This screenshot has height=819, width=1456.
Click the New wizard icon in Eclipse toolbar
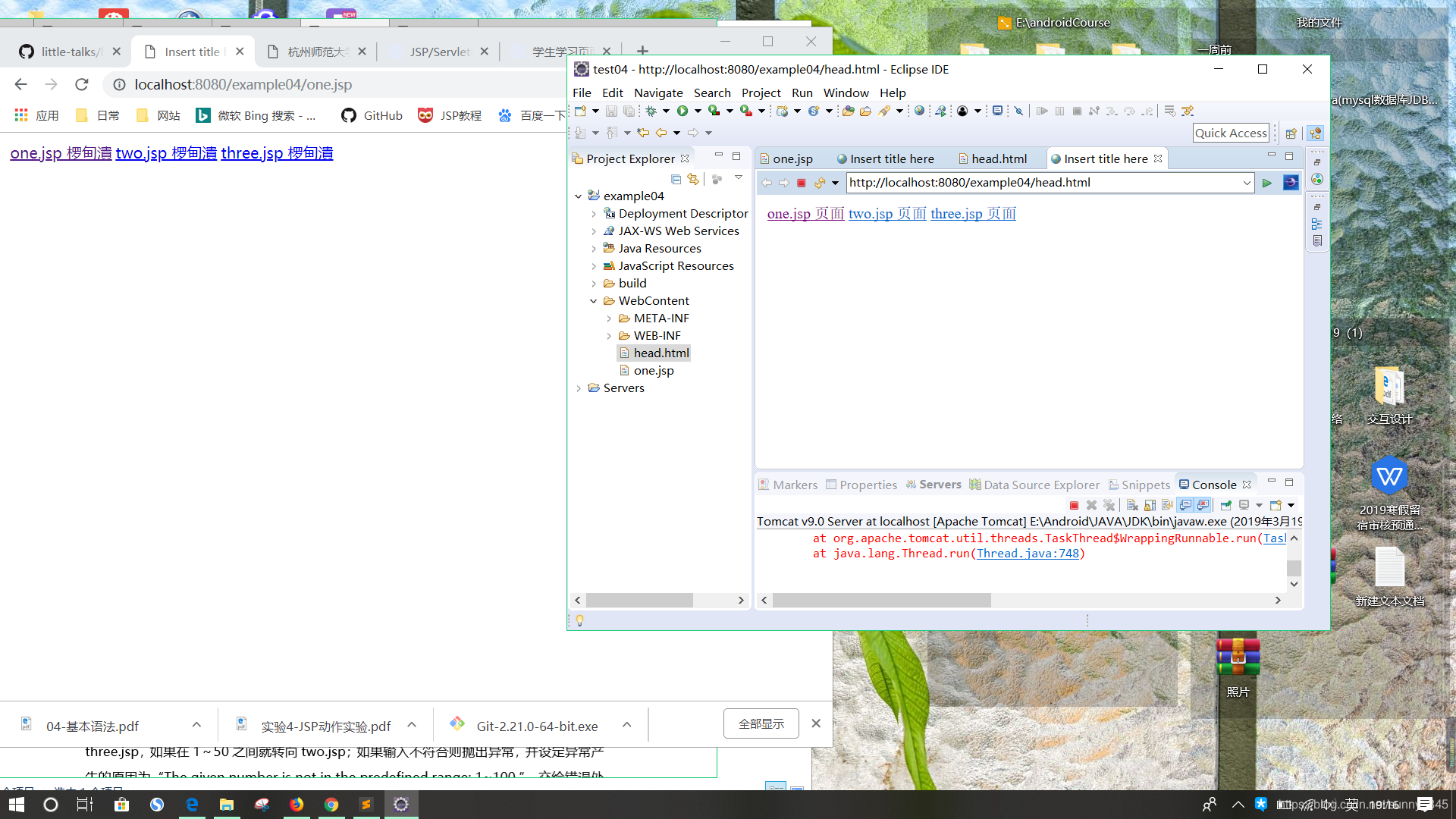pyautogui.click(x=581, y=111)
